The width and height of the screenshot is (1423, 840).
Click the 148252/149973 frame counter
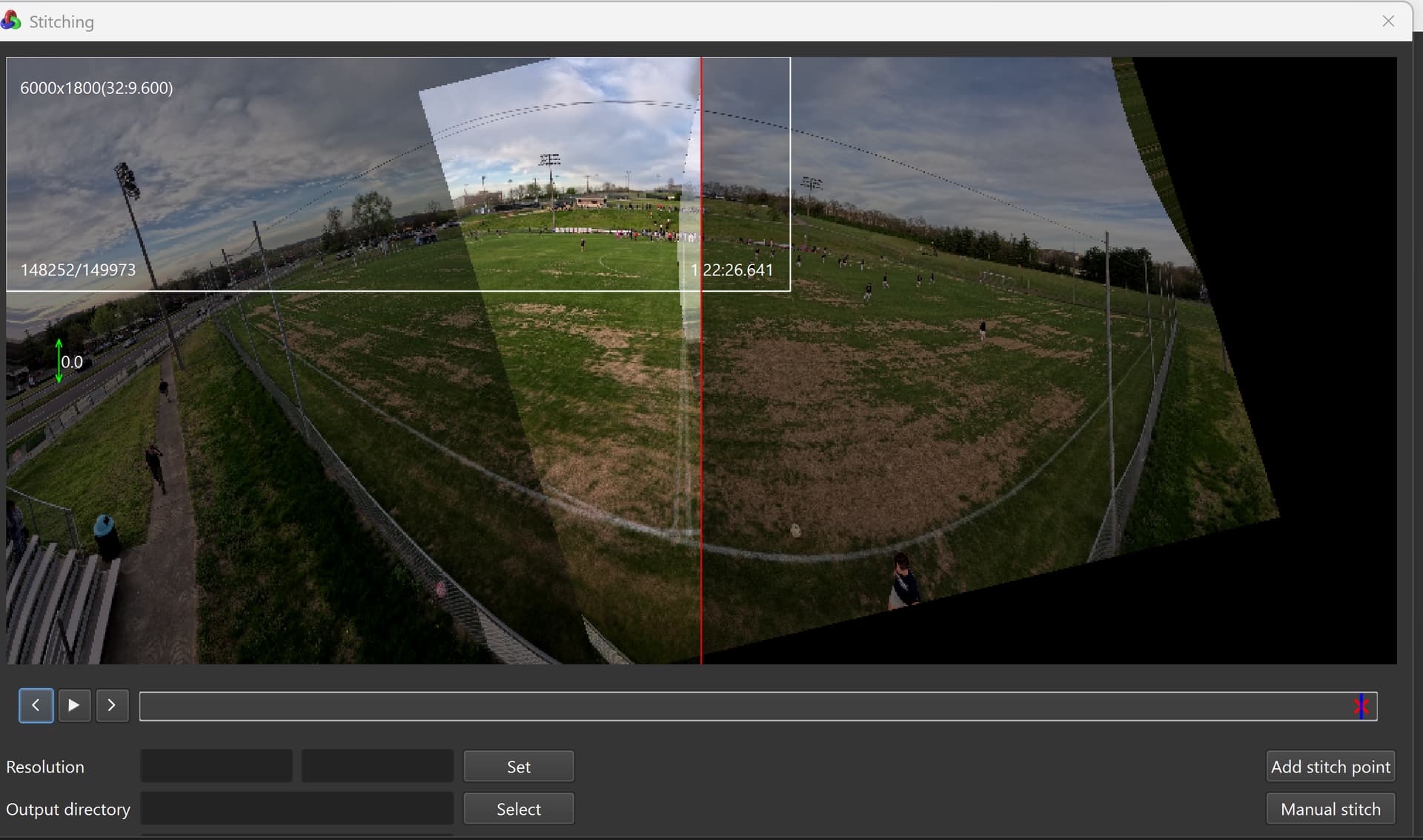(78, 270)
